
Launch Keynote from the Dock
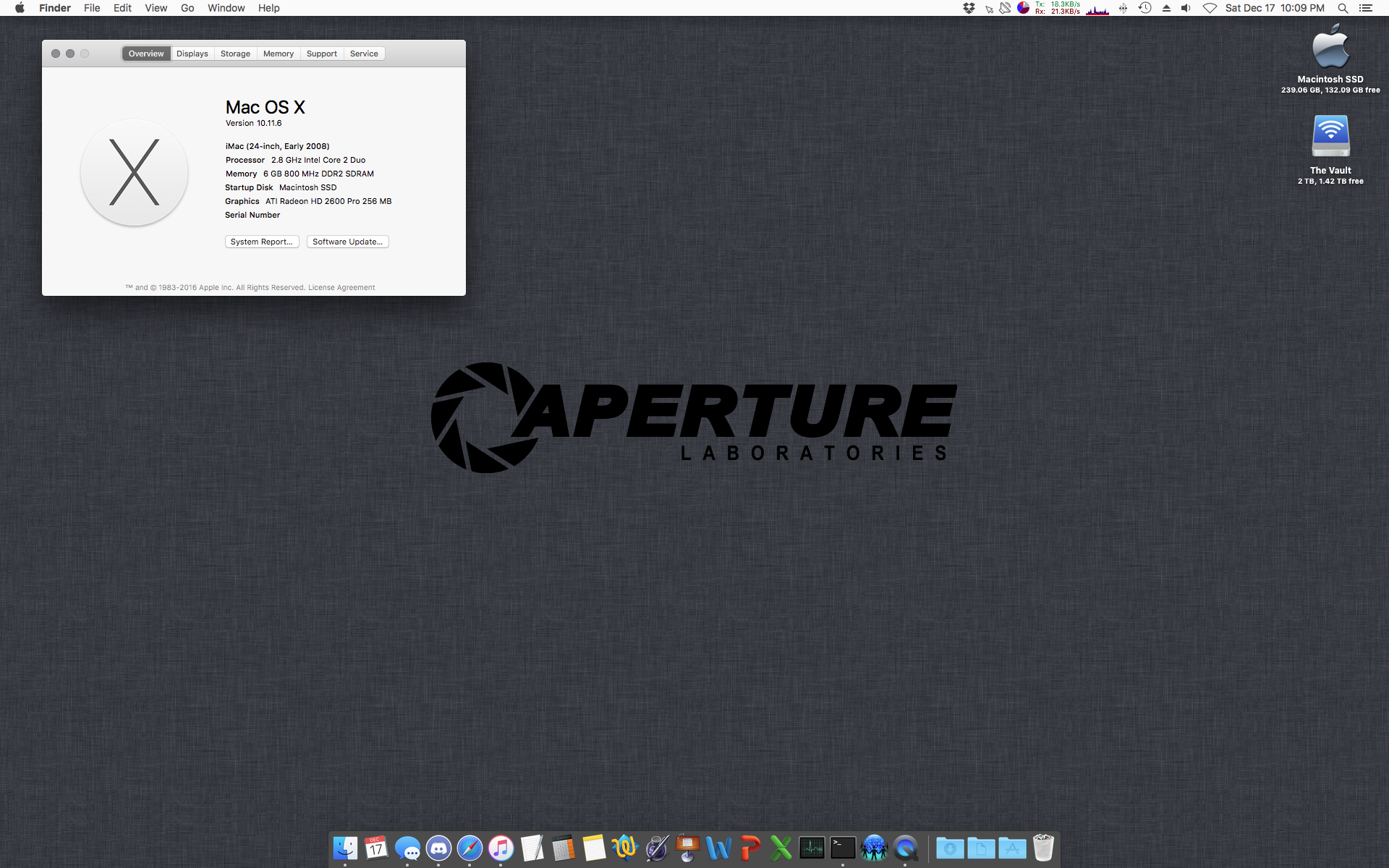(687, 848)
